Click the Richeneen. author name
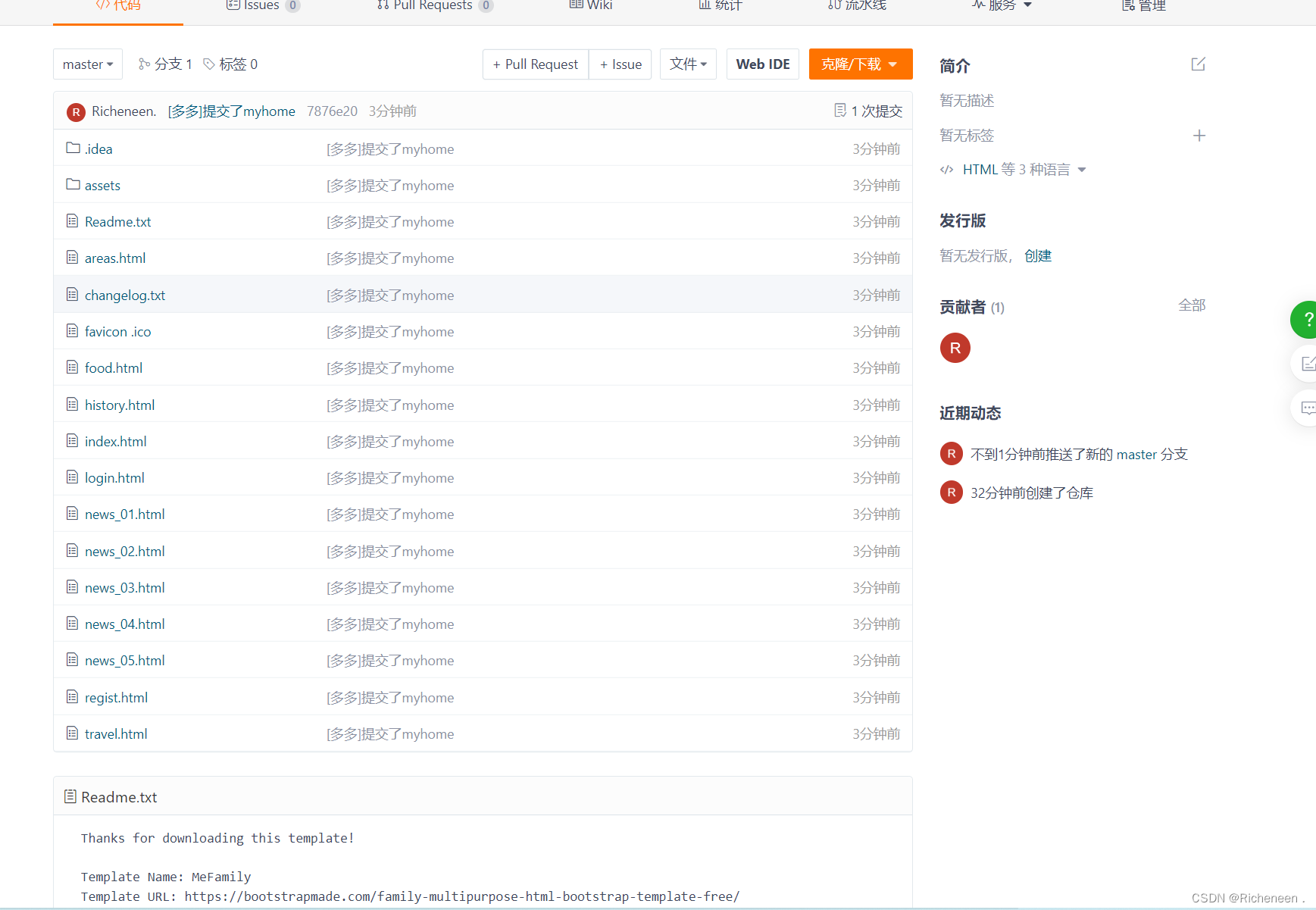The image size is (1316, 910). pyautogui.click(x=124, y=111)
